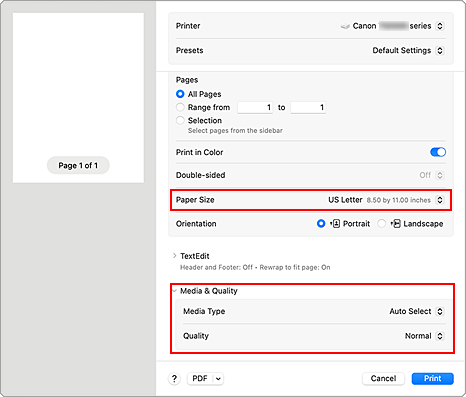Click the Pages heading
The image size is (466, 397).
[x=187, y=80]
